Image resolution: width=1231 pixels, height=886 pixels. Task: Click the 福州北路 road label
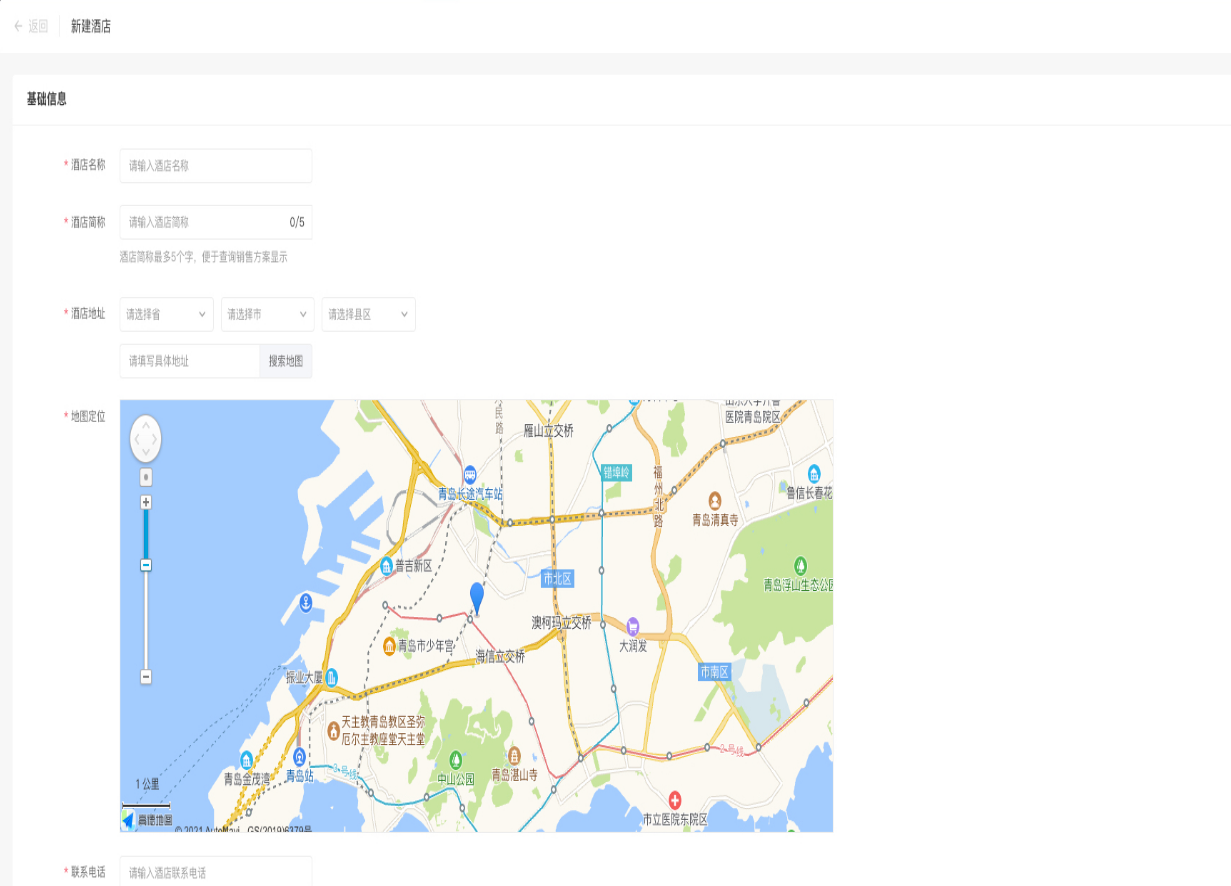[658, 496]
